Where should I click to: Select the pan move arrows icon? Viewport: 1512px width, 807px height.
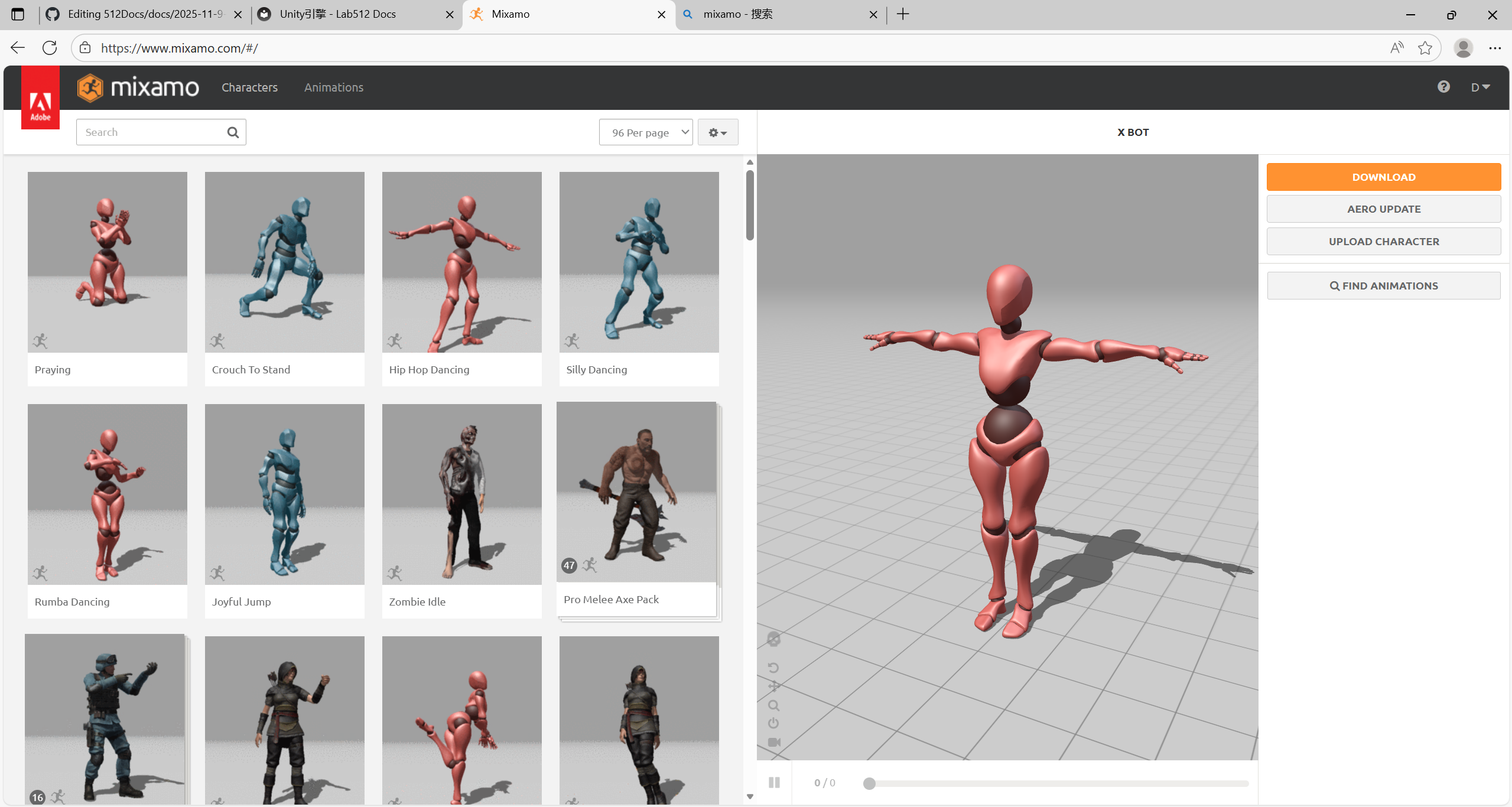coord(773,686)
